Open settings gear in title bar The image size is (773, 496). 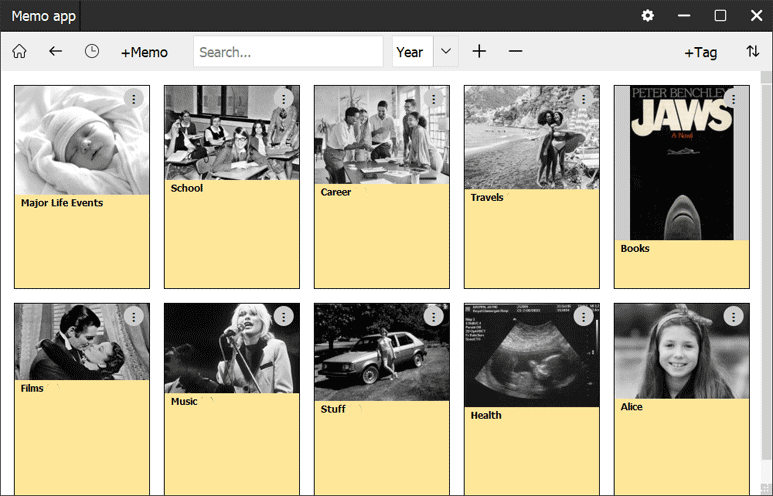648,15
